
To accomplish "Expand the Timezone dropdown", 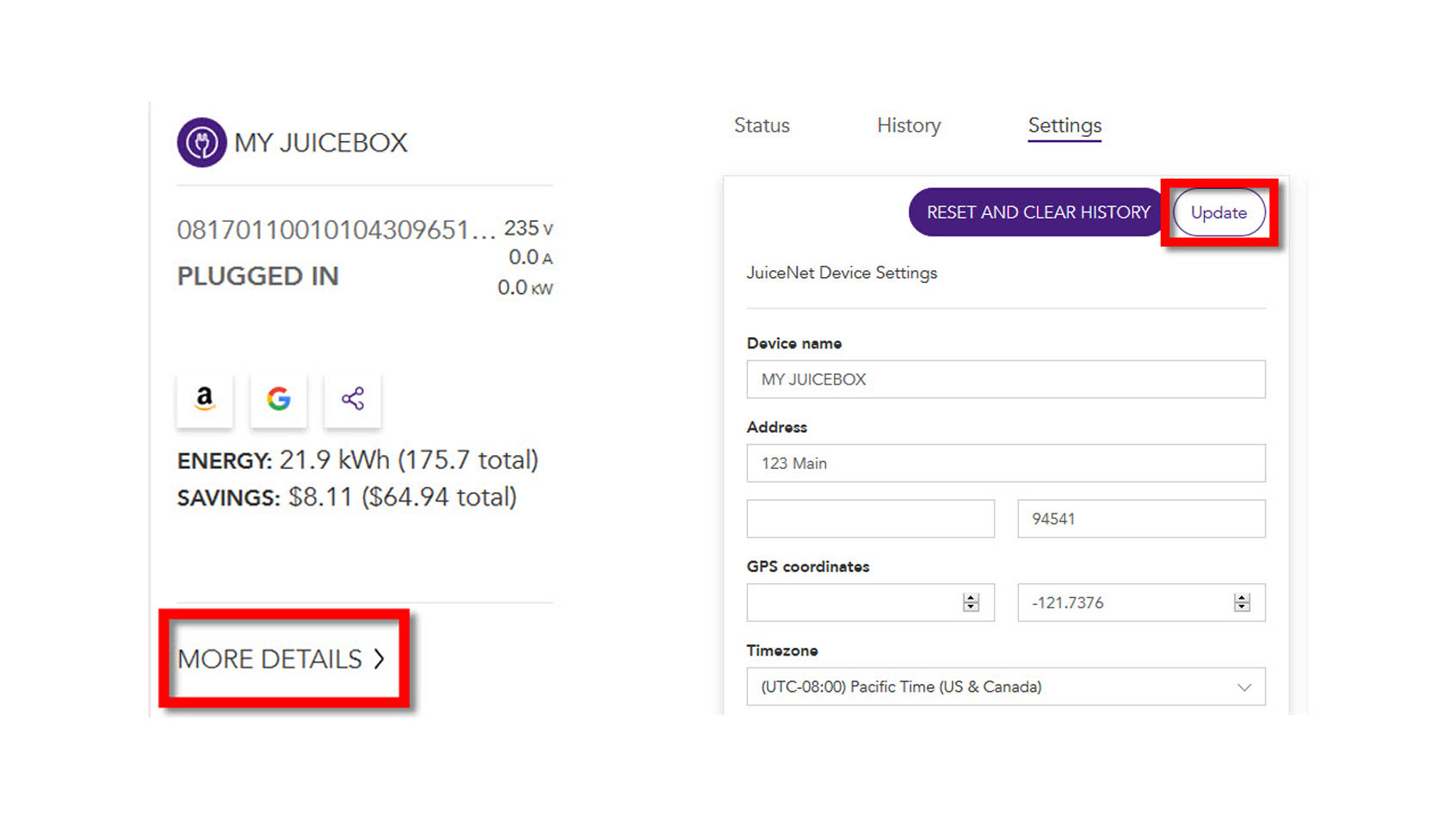I will (x=1005, y=687).
